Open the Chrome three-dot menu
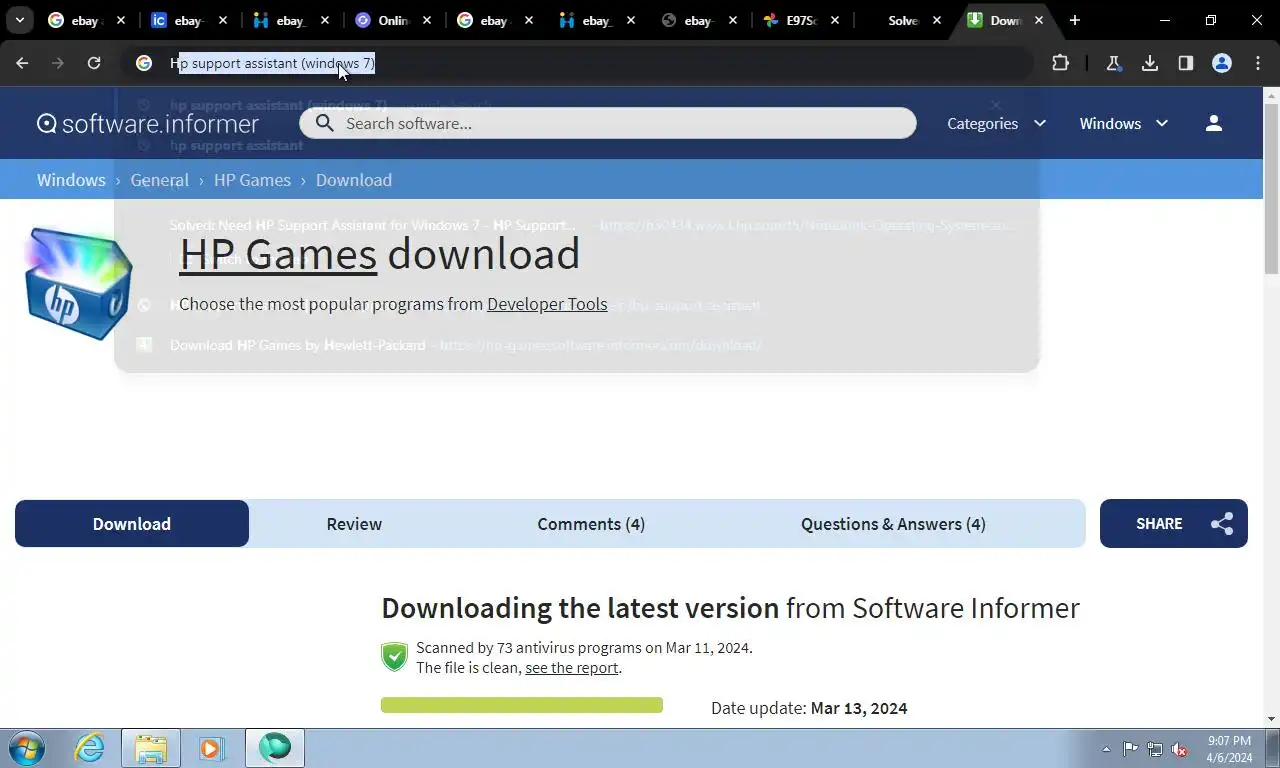Viewport: 1280px width, 768px height. [1258, 63]
